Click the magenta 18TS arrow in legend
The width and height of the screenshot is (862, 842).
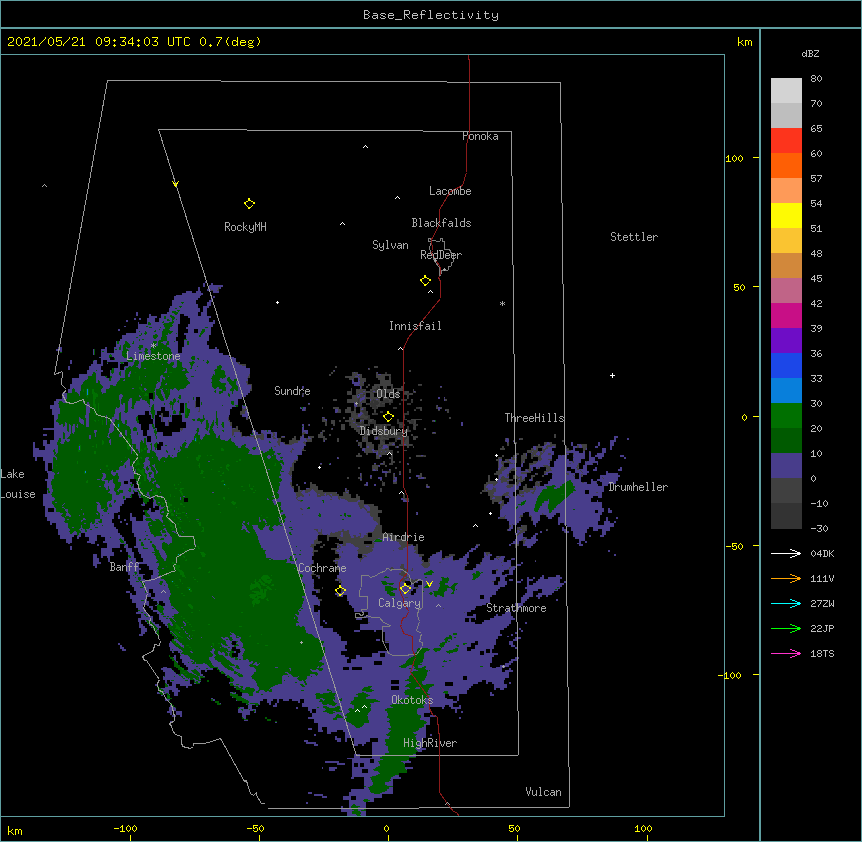coord(786,653)
